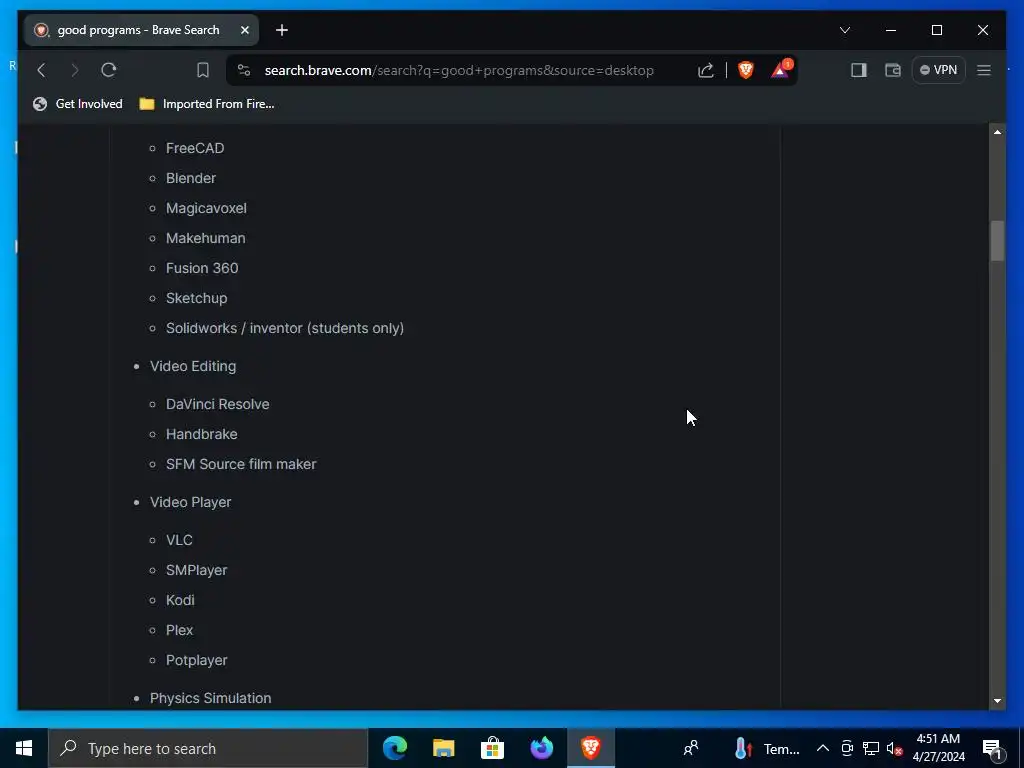1024x768 pixels.
Task: Open Brave Shields lion icon
Action: pos(745,70)
